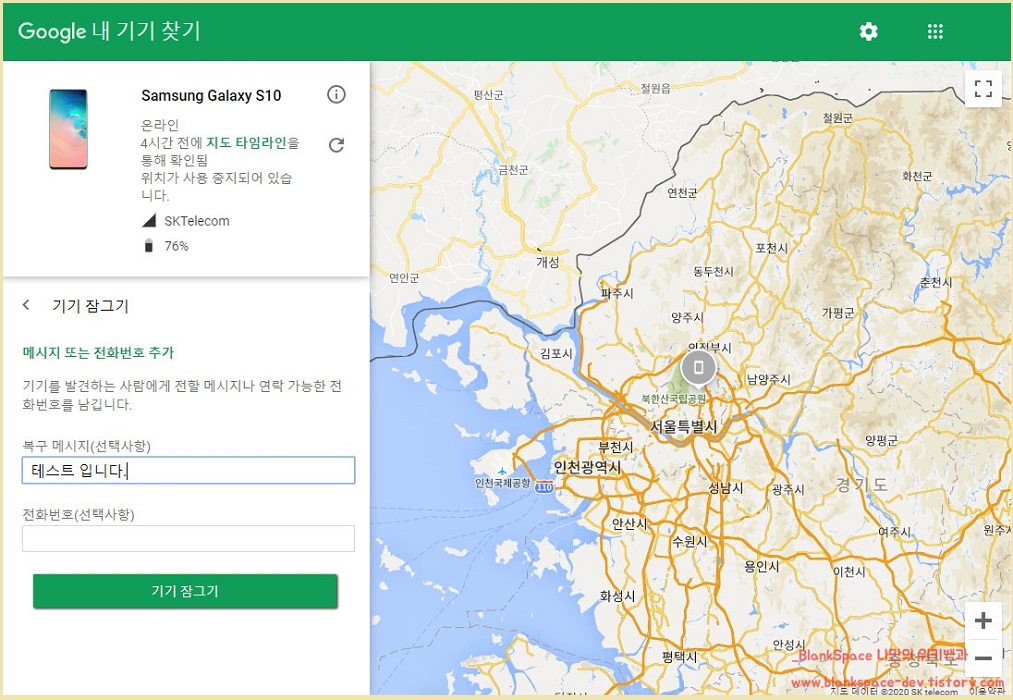Click the 개성 label on map
The height and width of the screenshot is (700, 1013).
pyautogui.click(x=548, y=262)
